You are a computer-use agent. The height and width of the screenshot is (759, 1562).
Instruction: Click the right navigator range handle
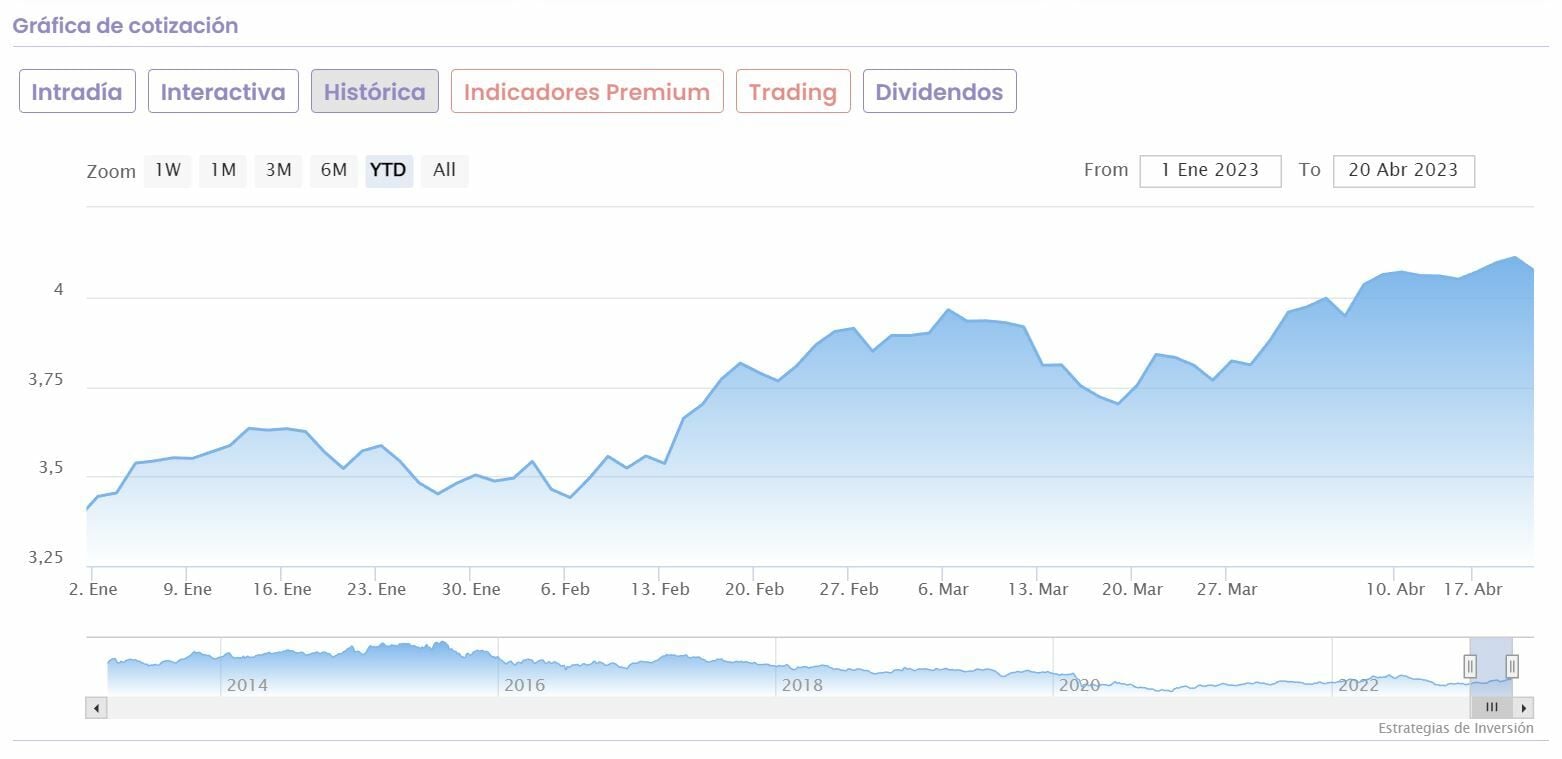point(1512,666)
